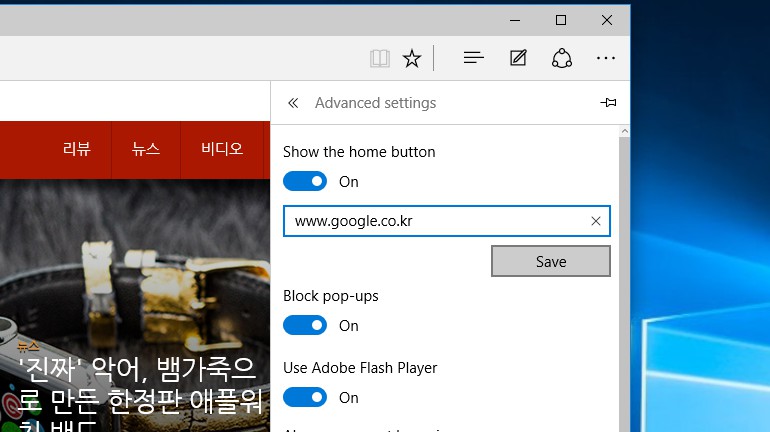Clear the home page URL field
The width and height of the screenshot is (770, 432).
[596, 221]
